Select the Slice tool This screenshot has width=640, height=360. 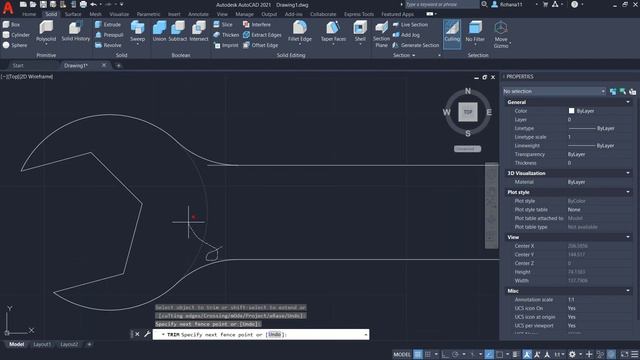coord(223,24)
